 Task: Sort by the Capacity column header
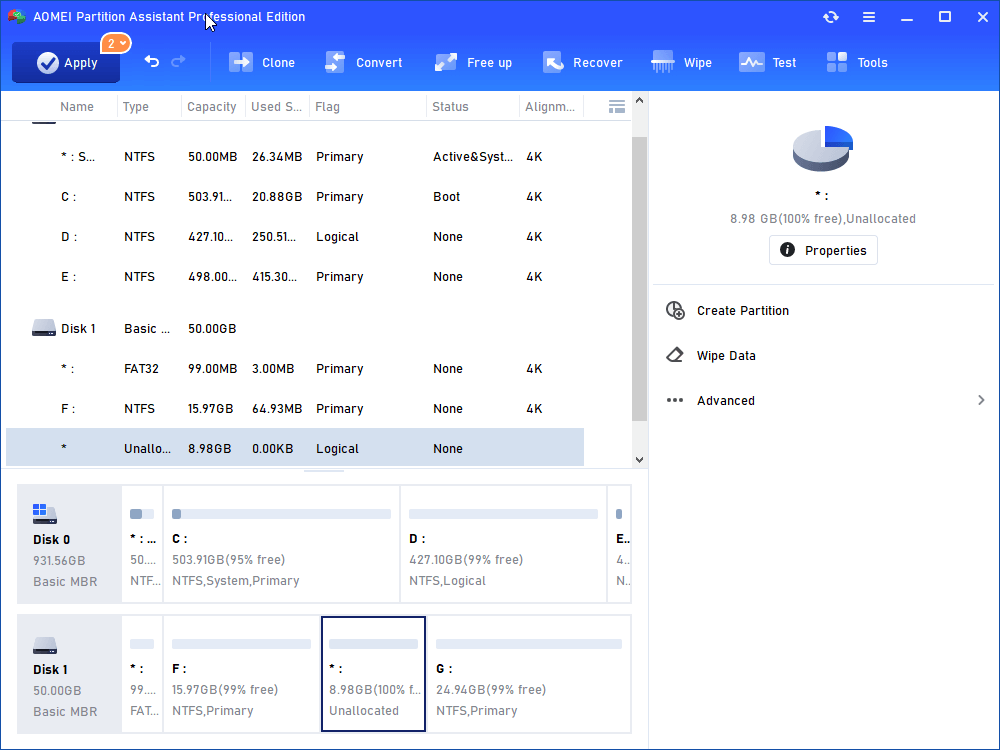click(212, 107)
